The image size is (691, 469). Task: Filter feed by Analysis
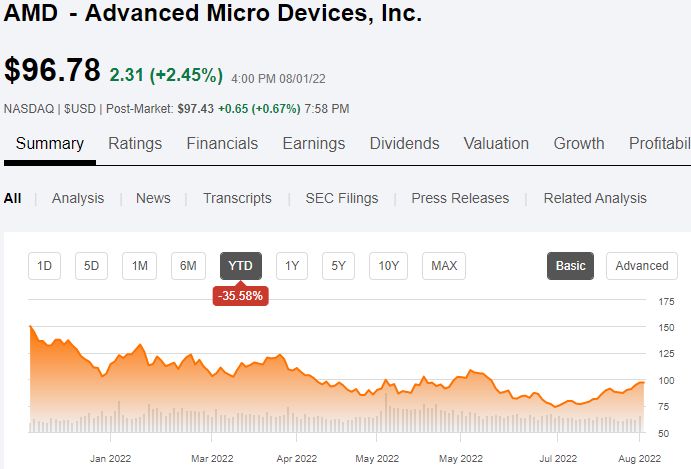coord(78,198)
